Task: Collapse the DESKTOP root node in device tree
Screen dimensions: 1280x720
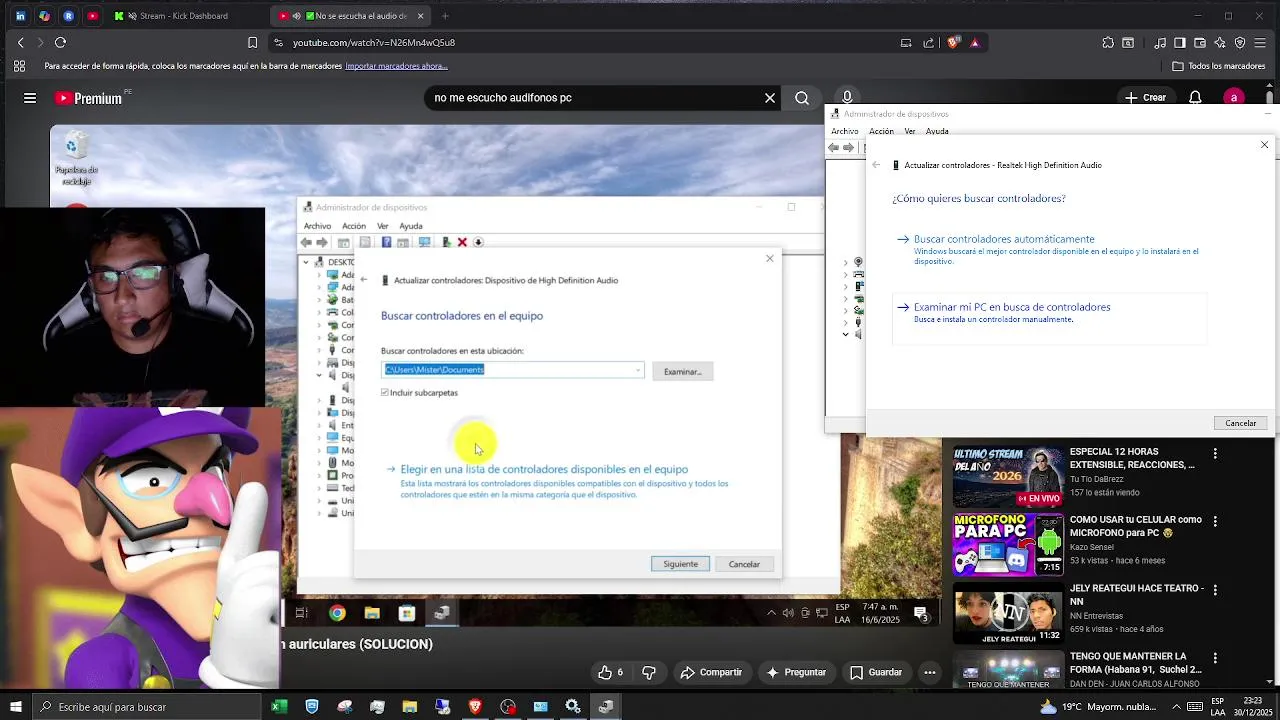Action: 306,262
